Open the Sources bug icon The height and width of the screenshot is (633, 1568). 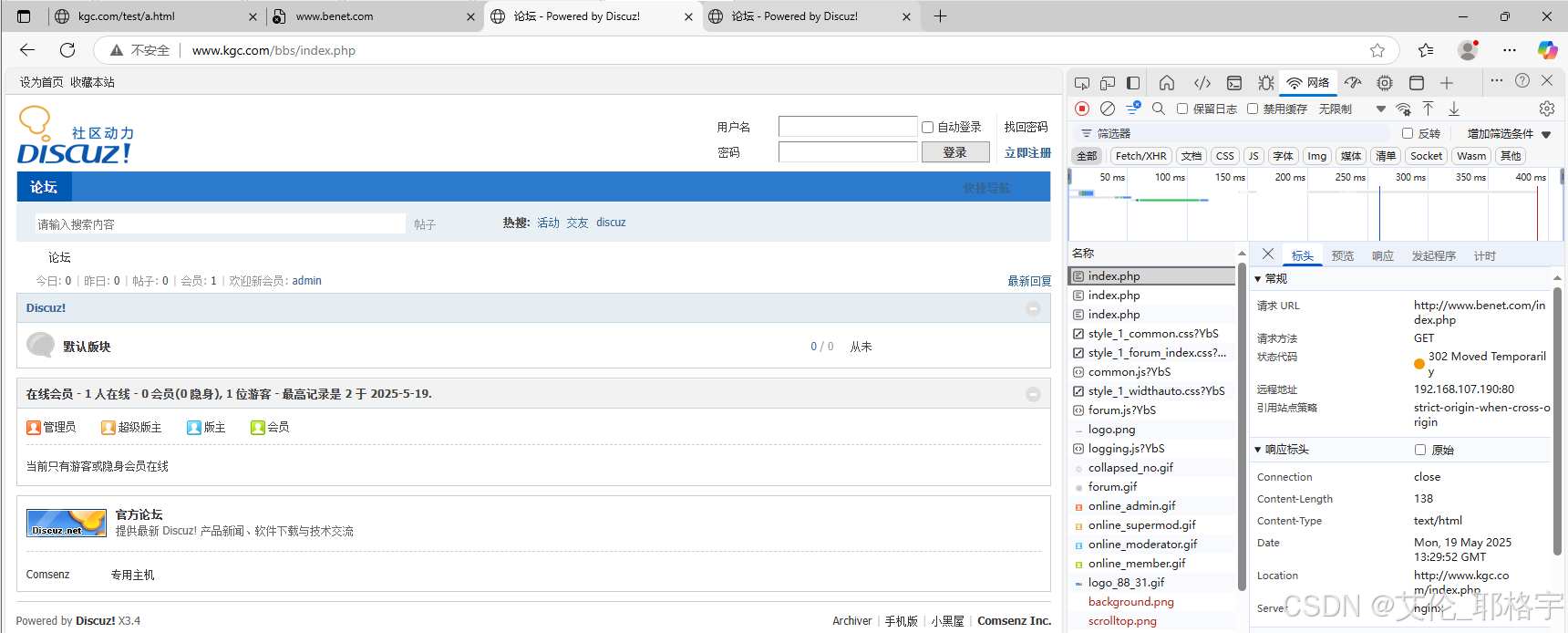click(1266, 83)
